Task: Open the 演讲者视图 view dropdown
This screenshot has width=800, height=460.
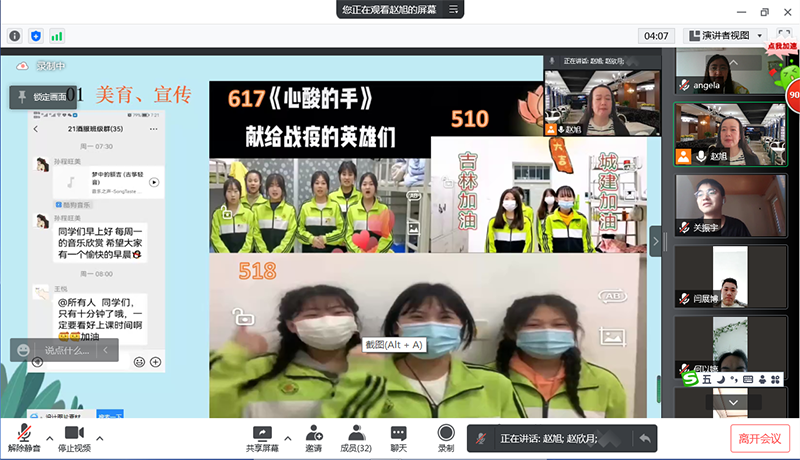Action: (726, 36)
